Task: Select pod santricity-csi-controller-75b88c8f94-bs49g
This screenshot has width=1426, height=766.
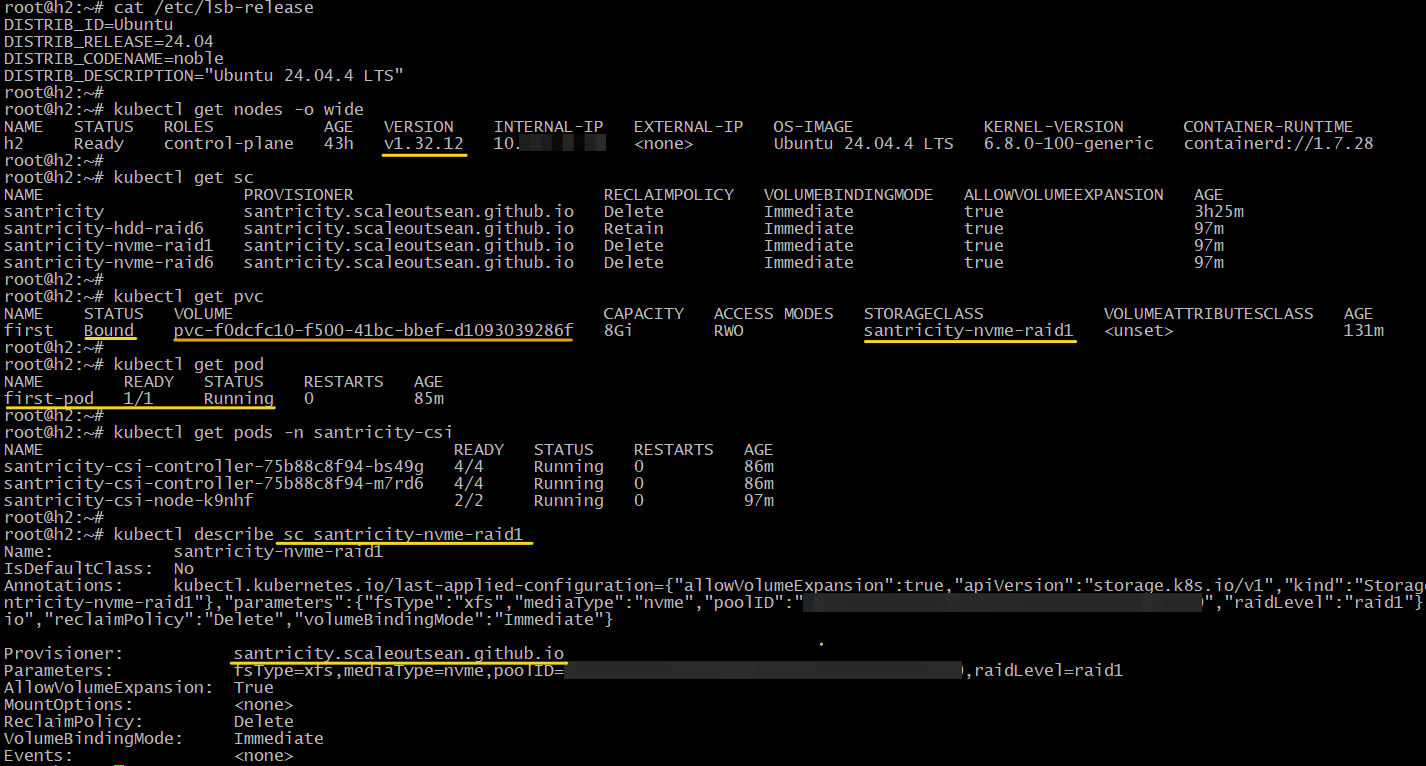Action: pyautogui.click(x=214, y=467)
